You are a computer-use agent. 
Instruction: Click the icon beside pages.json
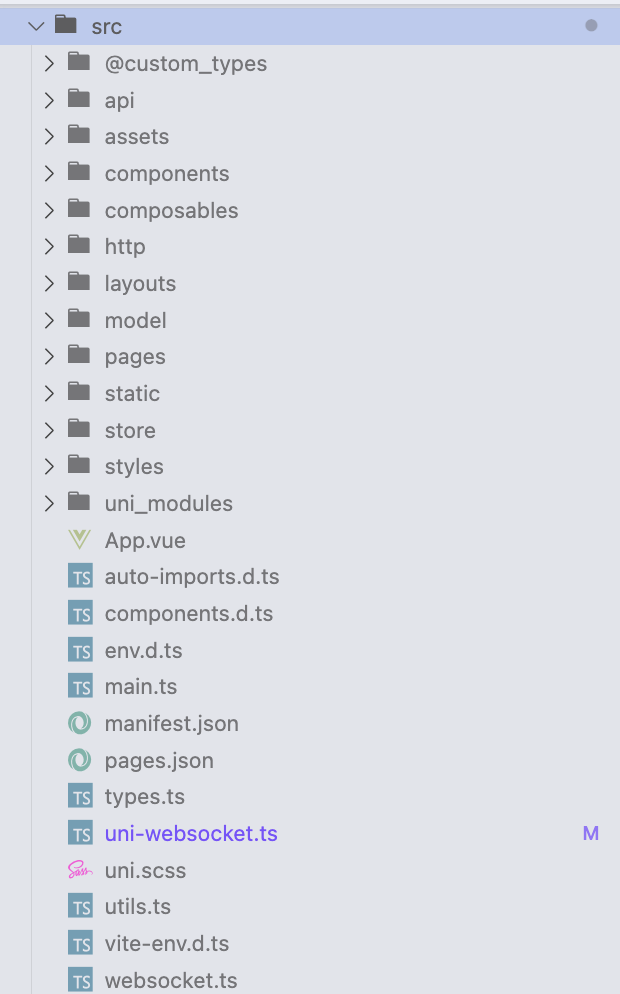80,760
